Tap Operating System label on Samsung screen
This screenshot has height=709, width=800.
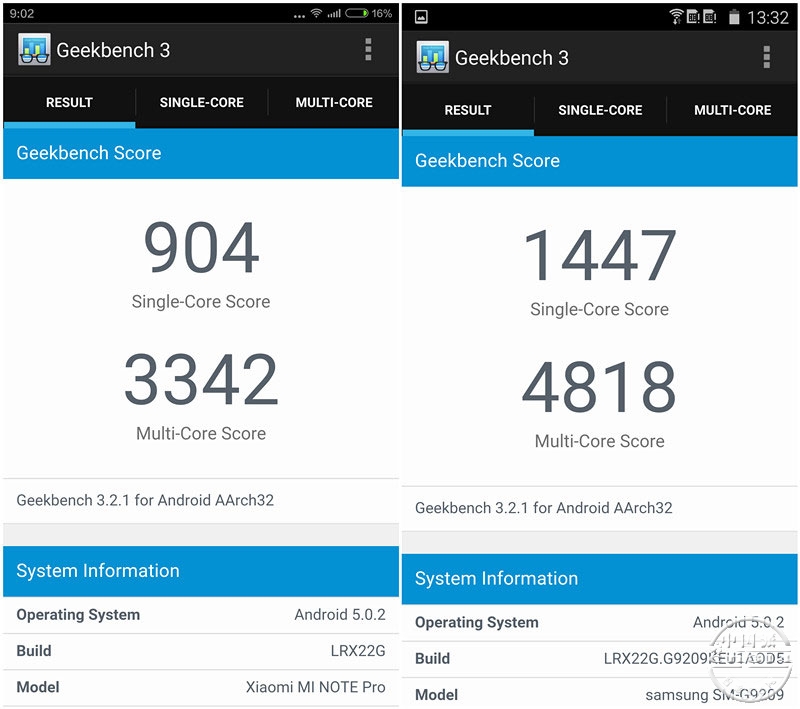click(x=477, y=622)
